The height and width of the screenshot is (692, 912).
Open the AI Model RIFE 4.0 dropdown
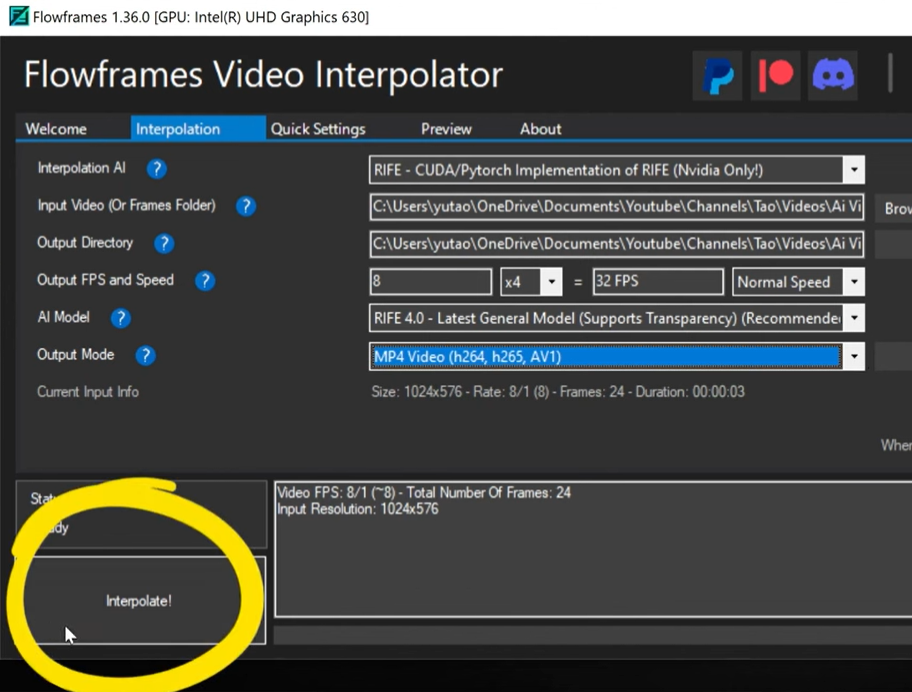[x=854, y=318]
